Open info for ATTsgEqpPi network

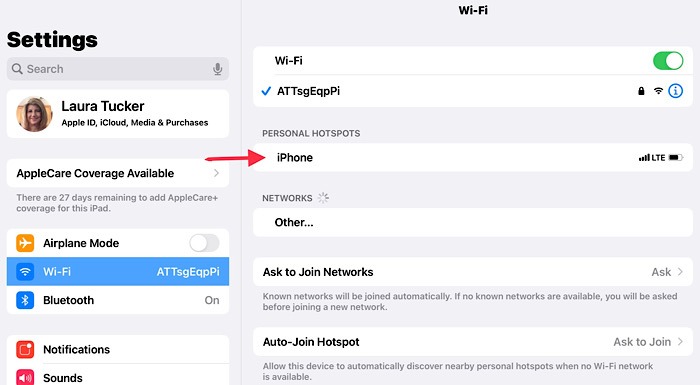(675, 91)
